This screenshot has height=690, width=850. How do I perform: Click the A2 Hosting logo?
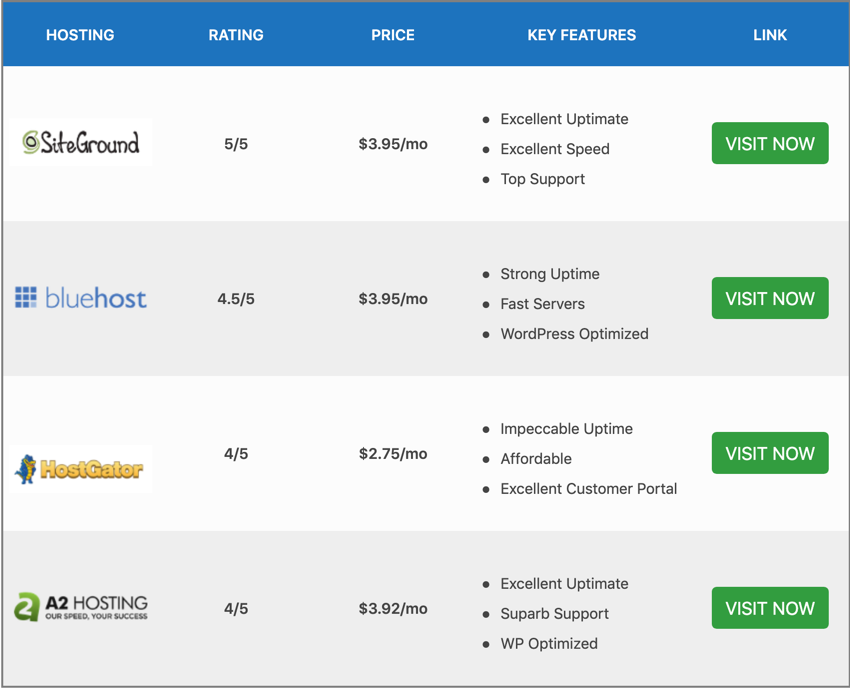[81, 607]
